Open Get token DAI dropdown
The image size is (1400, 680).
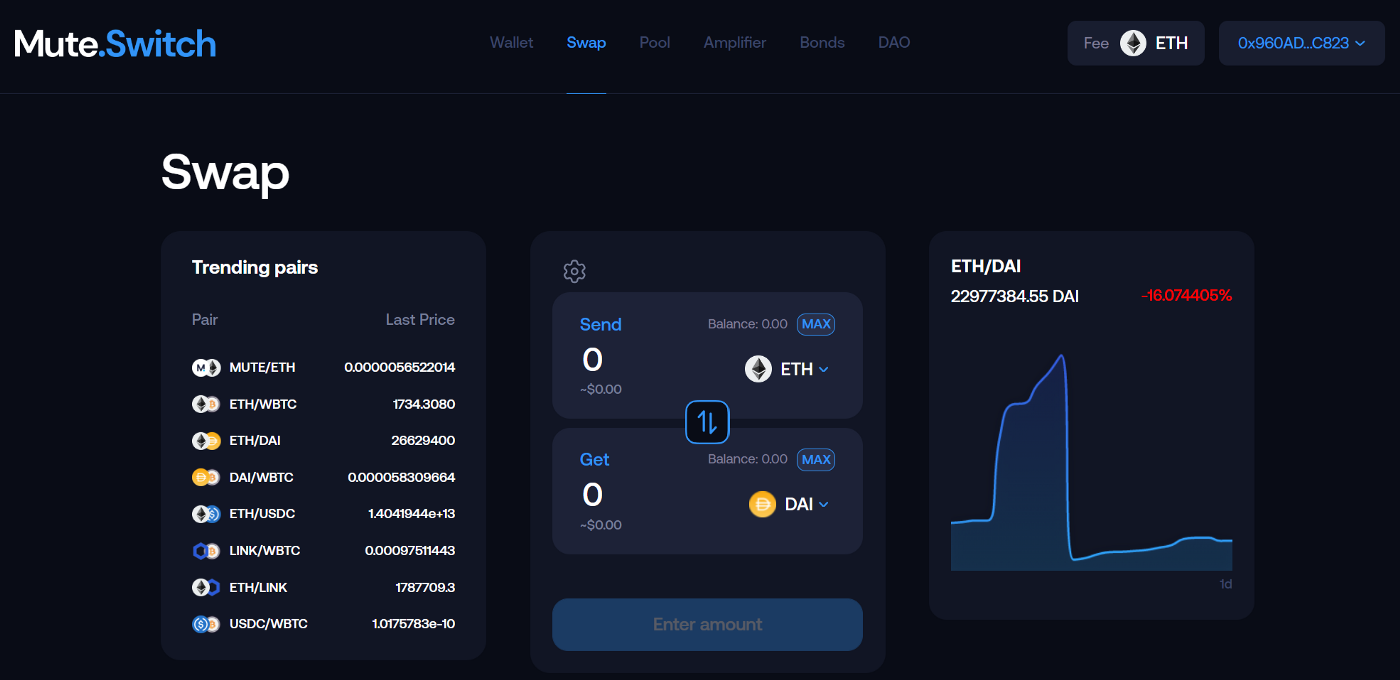click(x=789, y=504)
